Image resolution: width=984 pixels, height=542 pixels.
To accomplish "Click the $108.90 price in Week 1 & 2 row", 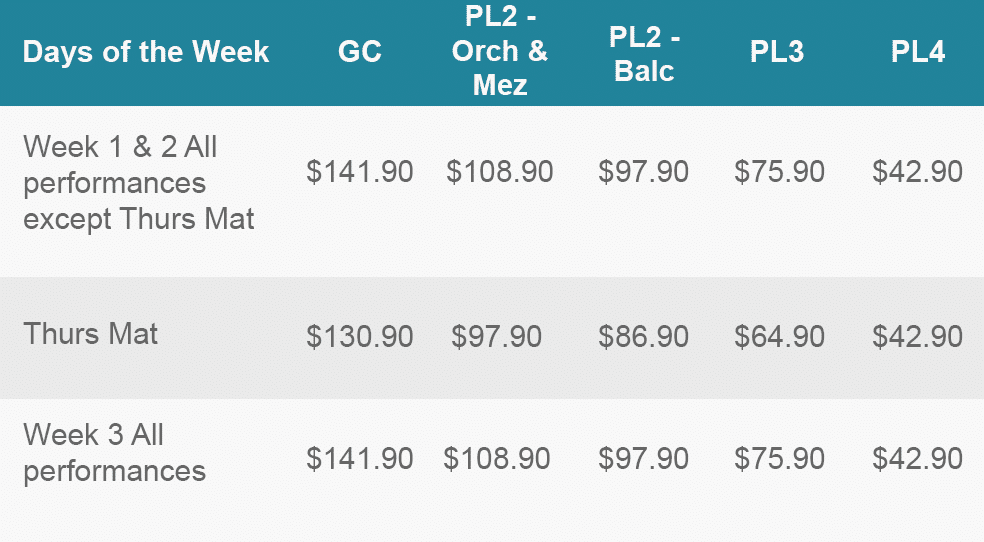I will [500, 172].
